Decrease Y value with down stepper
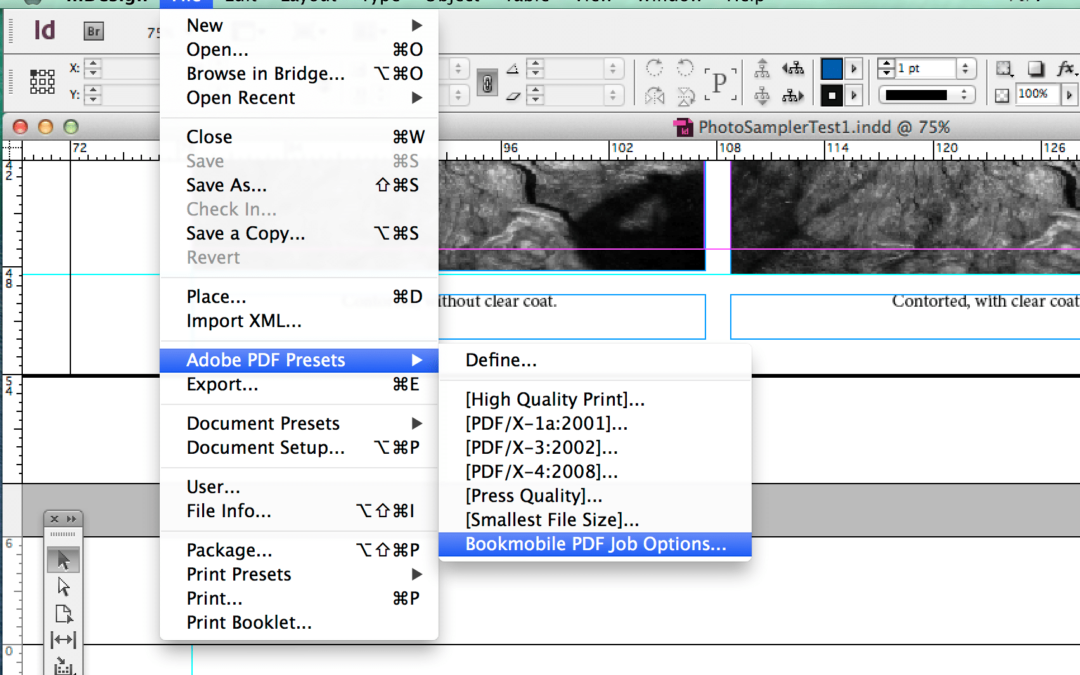1080x675 pixels. point(92,99)
